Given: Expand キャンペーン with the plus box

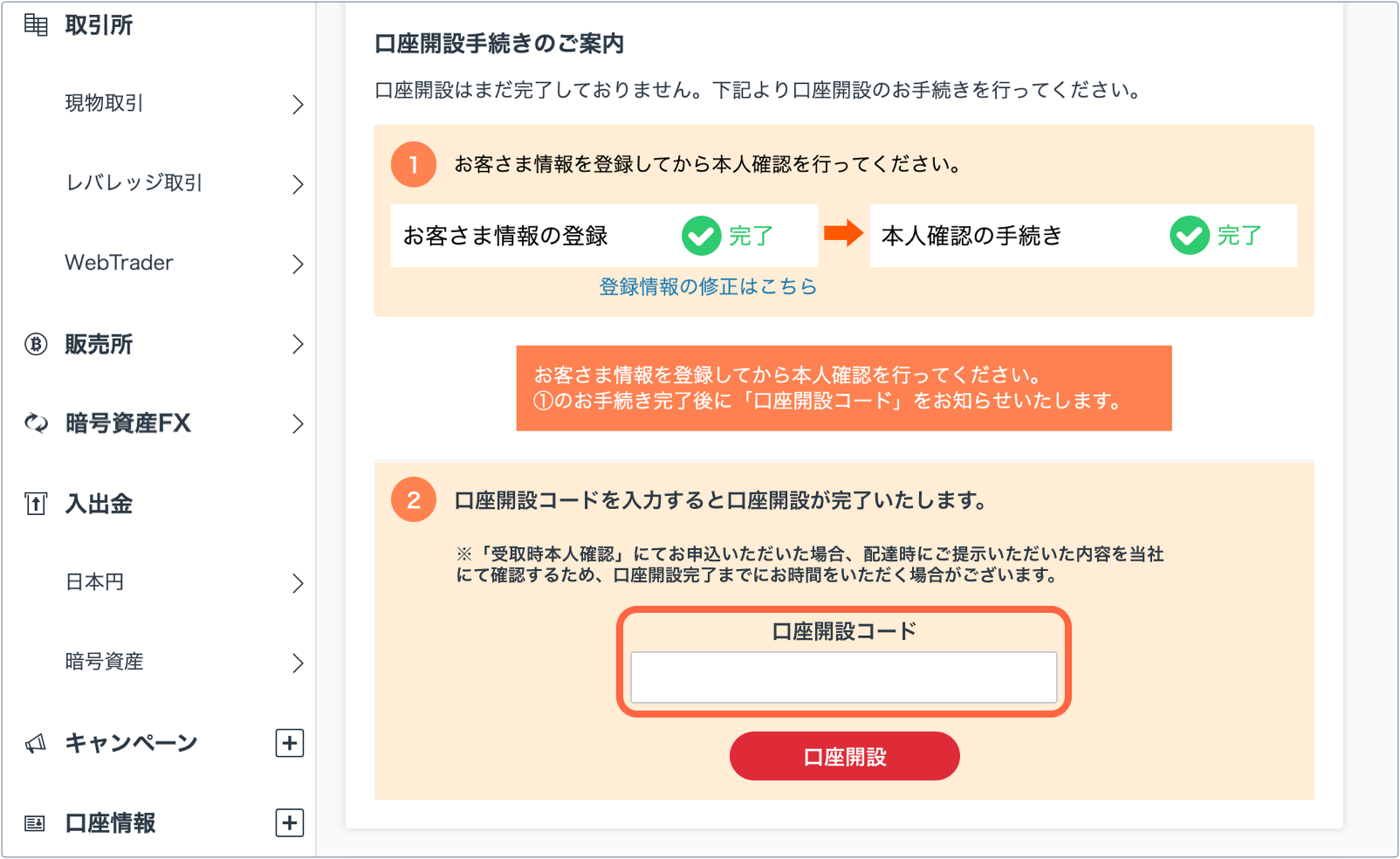Looking at the screenshot, I should coord(290,744).
